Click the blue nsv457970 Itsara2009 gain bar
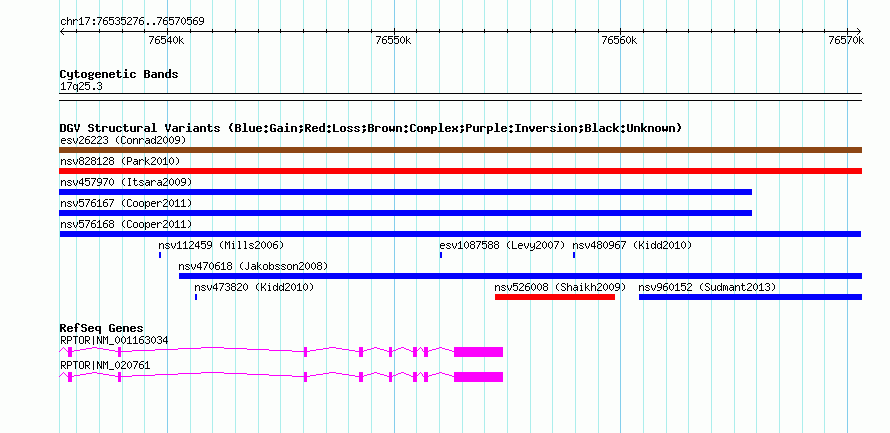Viewport: 890px width, 433px height. (x=405, y=192)
